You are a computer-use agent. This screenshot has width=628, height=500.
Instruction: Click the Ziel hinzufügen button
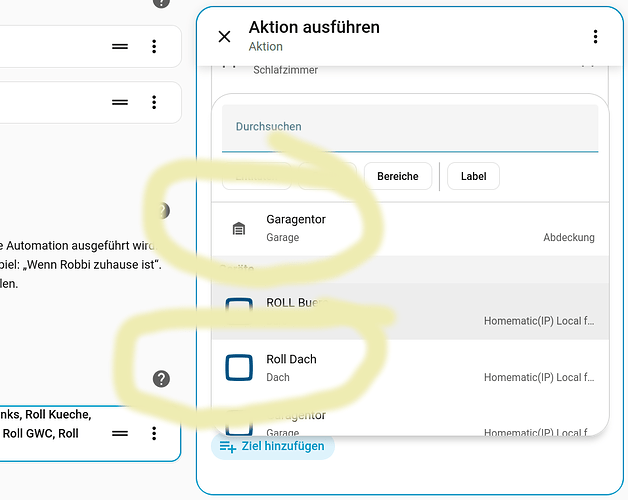[x=273, y=446]
